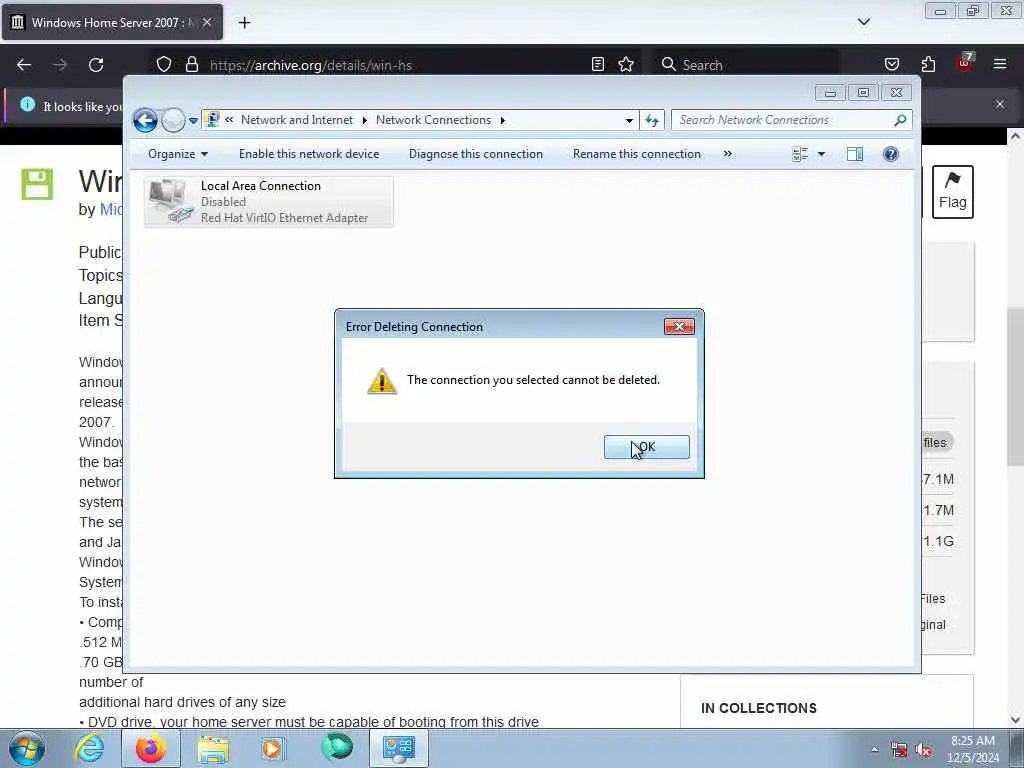
Task: Expand arrow after Network and Internet
Action: click(x=364, y=120)
